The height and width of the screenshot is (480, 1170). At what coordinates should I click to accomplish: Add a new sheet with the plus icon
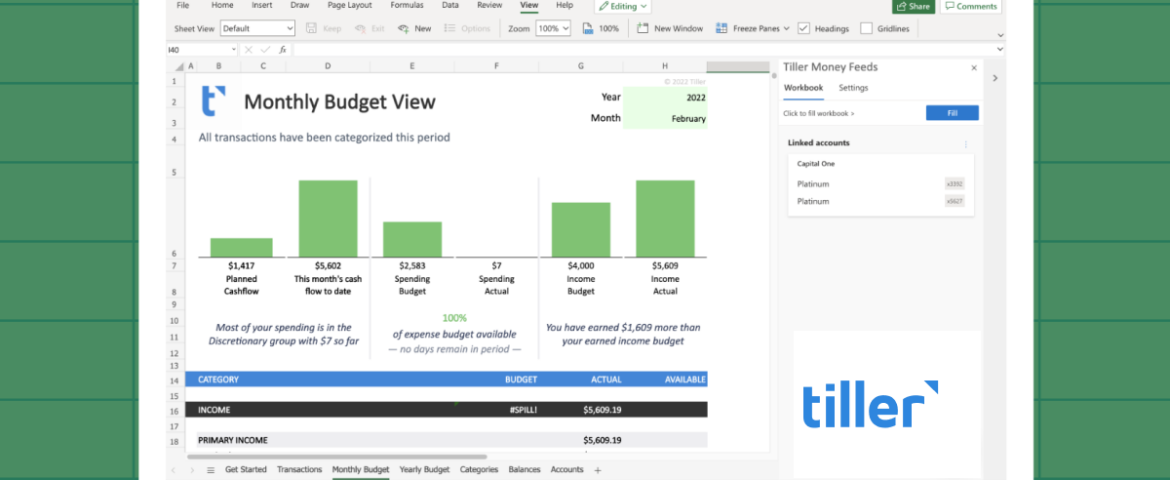(x=597, y=470)
